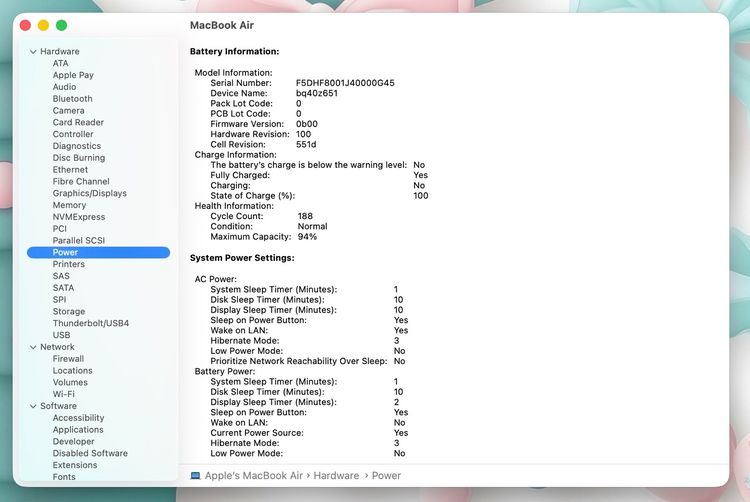Click the Cycle Count value 188

click(305, 216)
